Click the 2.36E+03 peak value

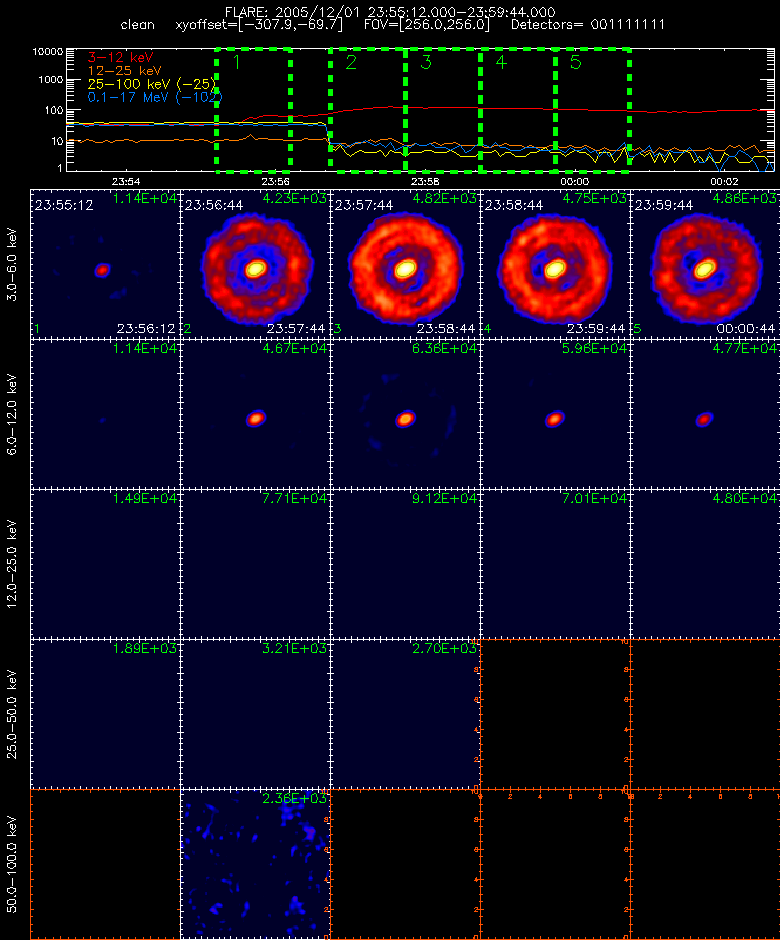click(294, 798)
